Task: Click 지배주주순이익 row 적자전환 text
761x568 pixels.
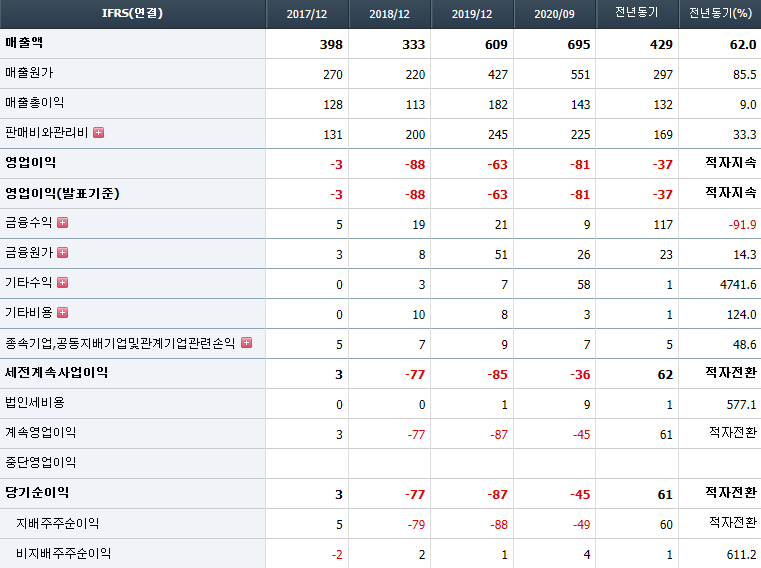Action: coord(733,523)
